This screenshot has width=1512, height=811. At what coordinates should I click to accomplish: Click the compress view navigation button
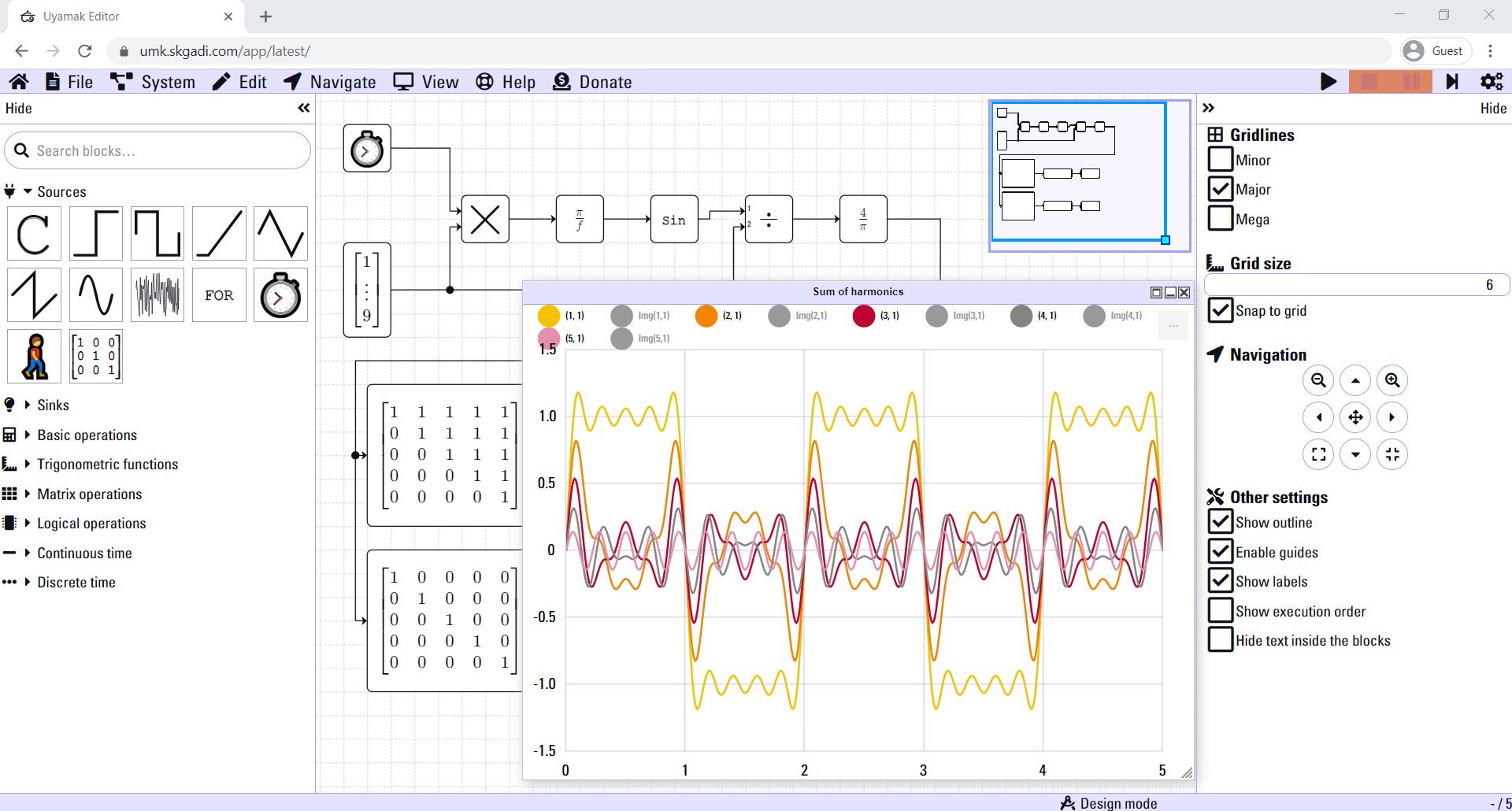pos(1392,454)
